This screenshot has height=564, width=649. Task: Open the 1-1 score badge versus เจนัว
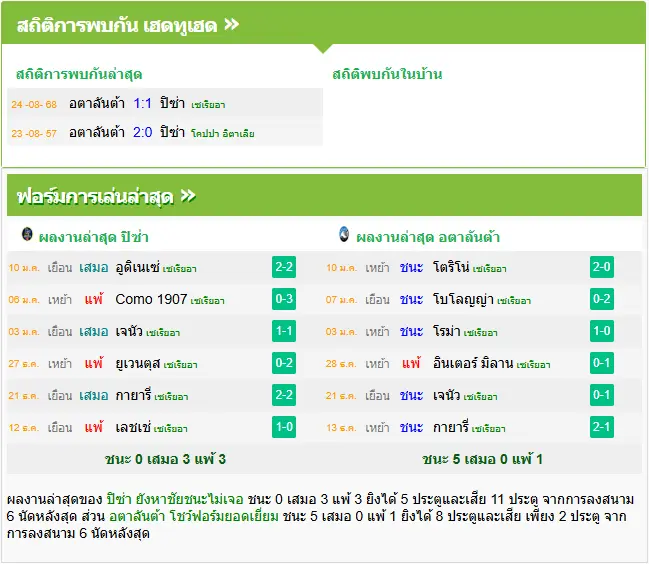pos(284,331)
